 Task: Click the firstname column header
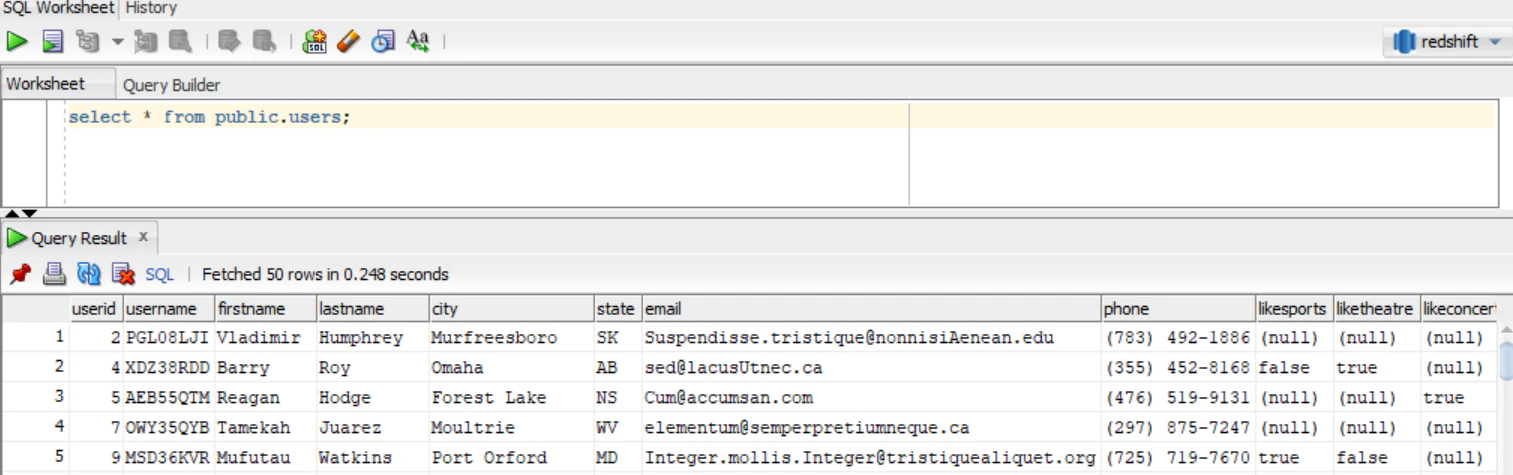tap(265, 309)
